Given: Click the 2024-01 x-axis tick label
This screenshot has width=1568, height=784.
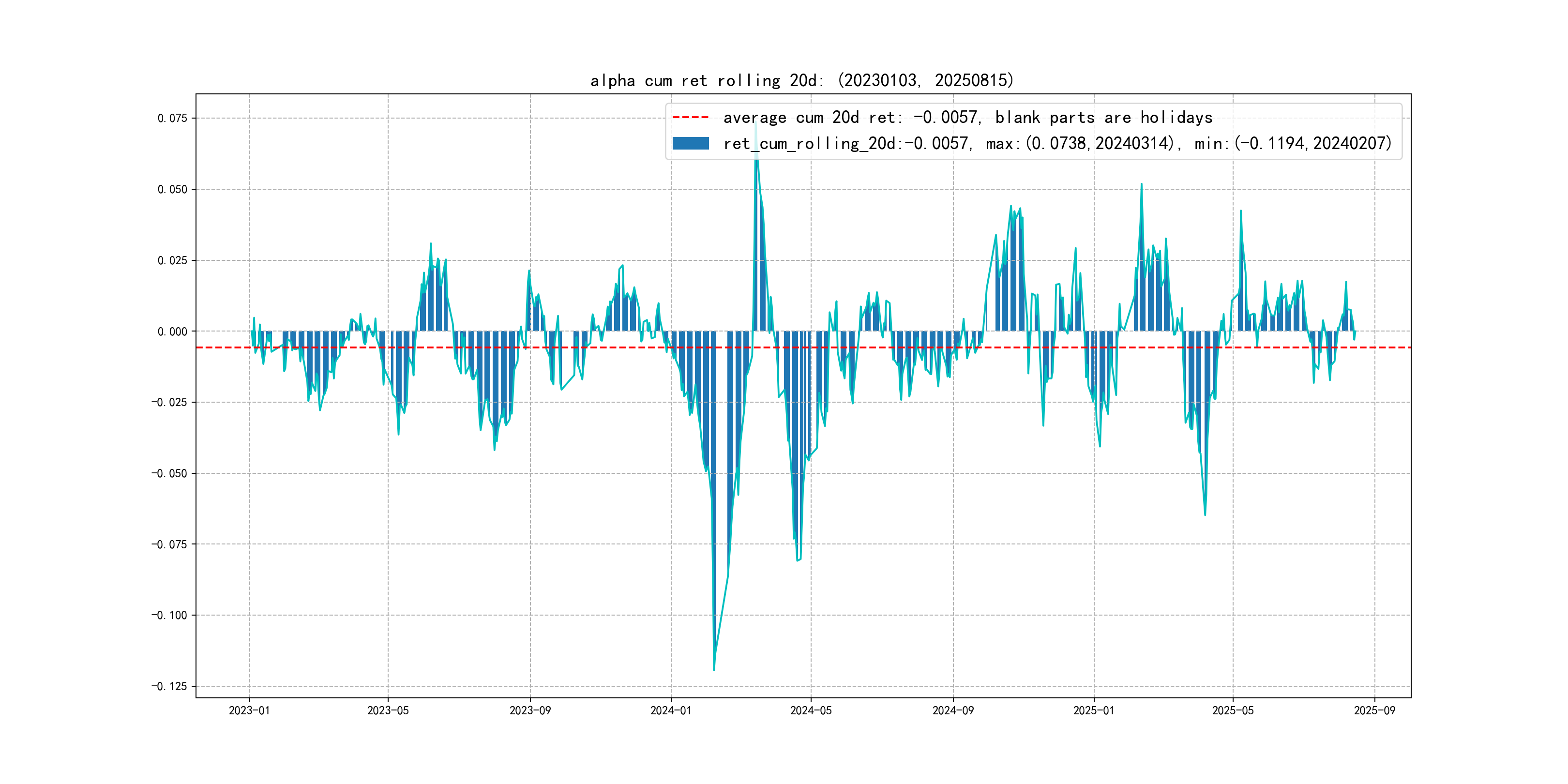Looking at the screenshot, I should coord(671,710).
